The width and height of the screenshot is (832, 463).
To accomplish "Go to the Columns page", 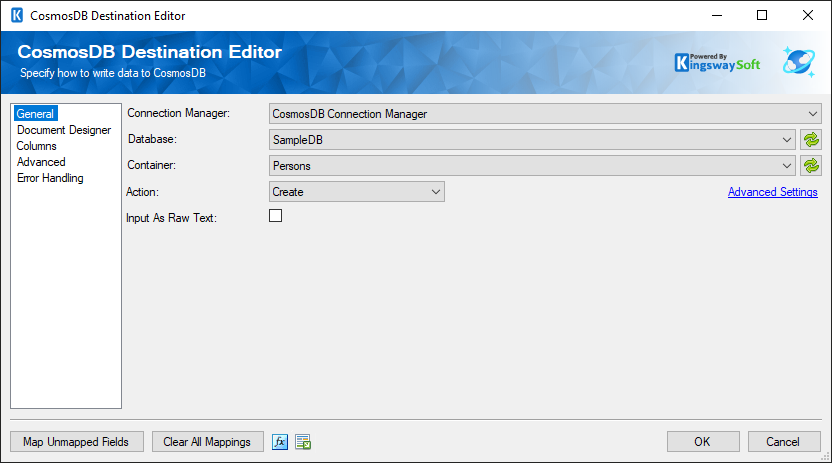I will pos(37,146).
